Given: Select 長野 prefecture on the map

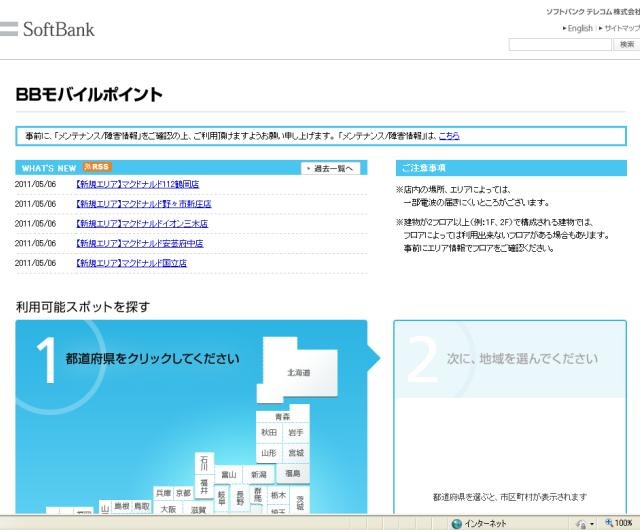Looking at the screenshot, I should point(240,498).
